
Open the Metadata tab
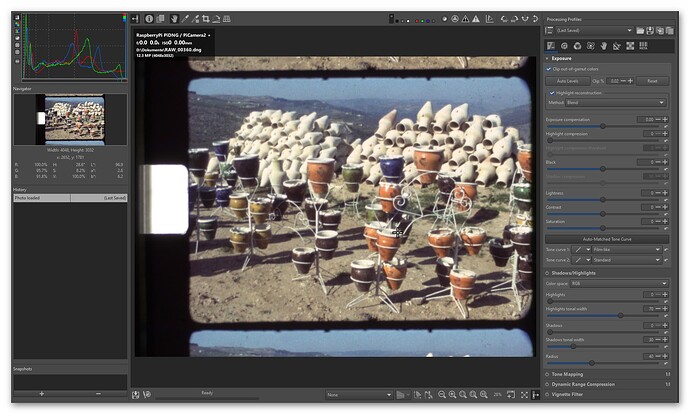tap(643, 46)
